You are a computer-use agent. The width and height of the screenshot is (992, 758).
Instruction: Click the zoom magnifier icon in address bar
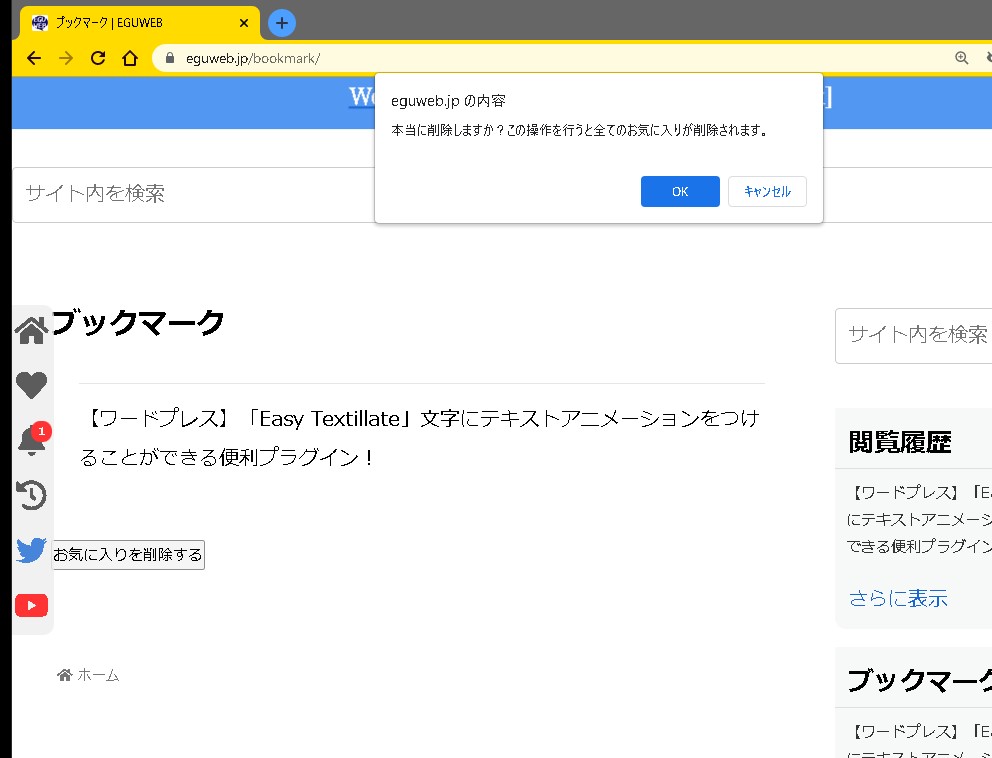pyautogui.click(x=962, y=58)
